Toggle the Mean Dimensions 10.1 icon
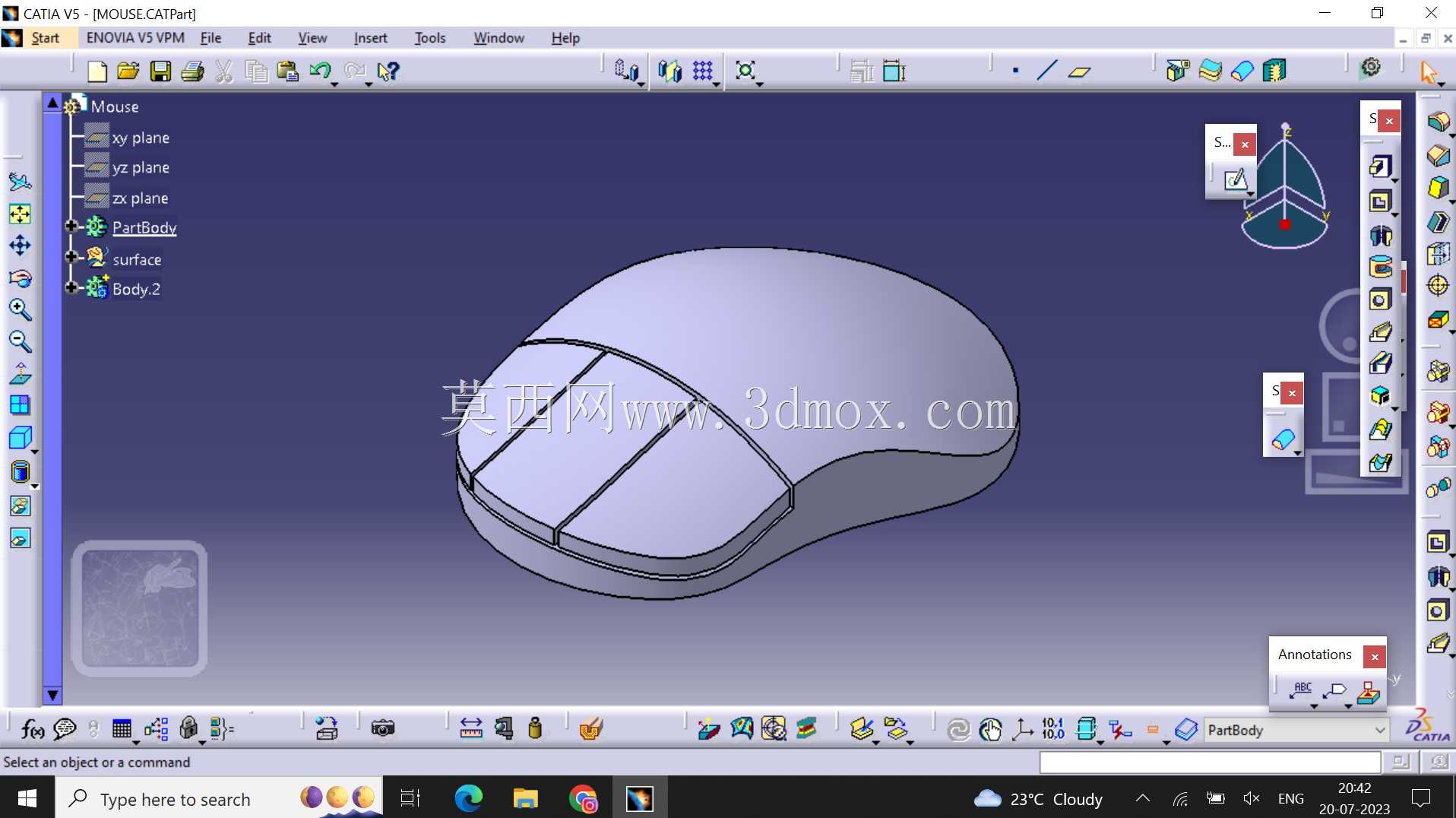The width and height of the screenshot is (1456, 818). (x=1053, y=730)
